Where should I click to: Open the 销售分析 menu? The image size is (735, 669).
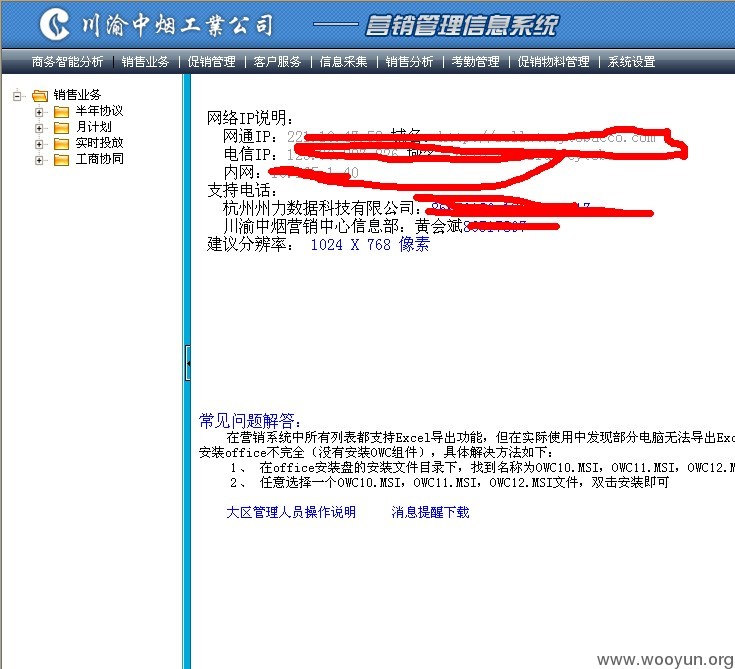tap(410, 61)
